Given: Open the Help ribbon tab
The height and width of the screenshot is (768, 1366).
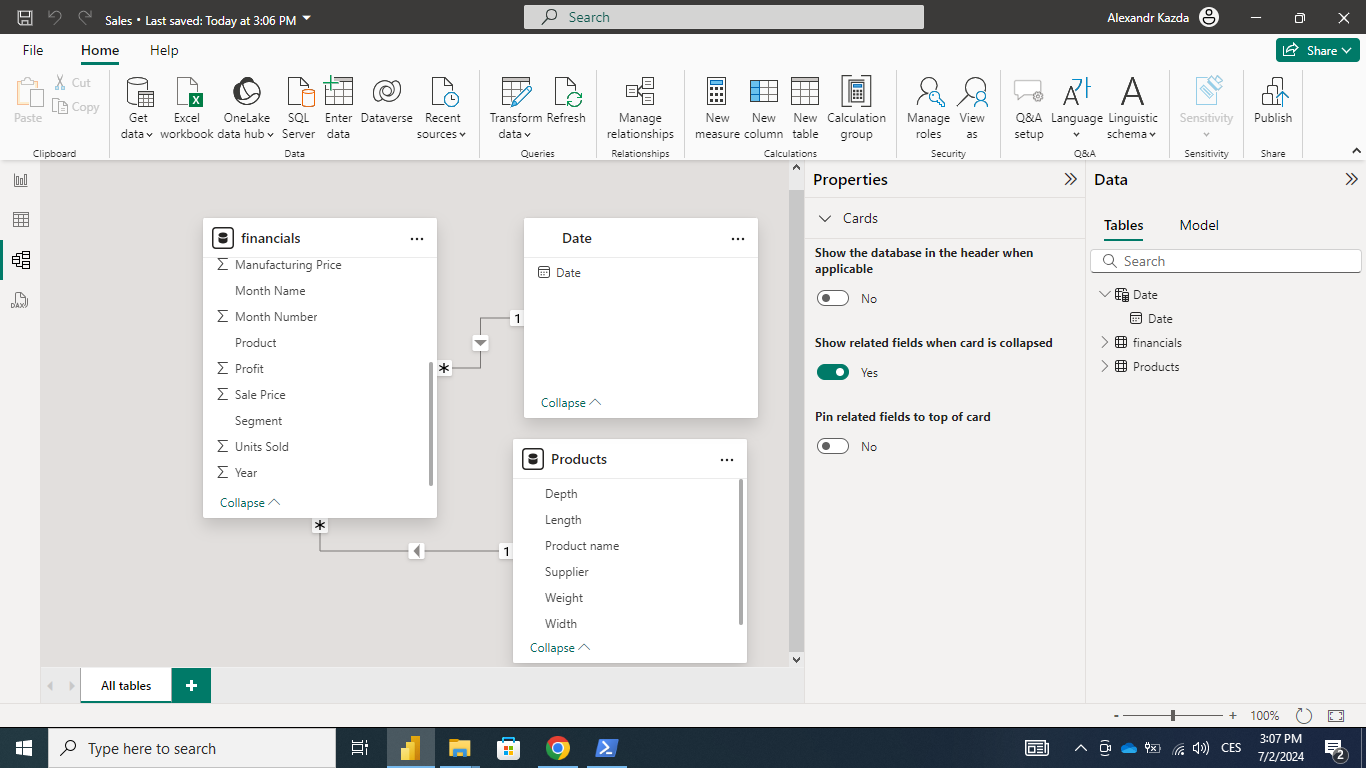Looking at the screenshot, I should pyautogui.click(x=164, y=50).
